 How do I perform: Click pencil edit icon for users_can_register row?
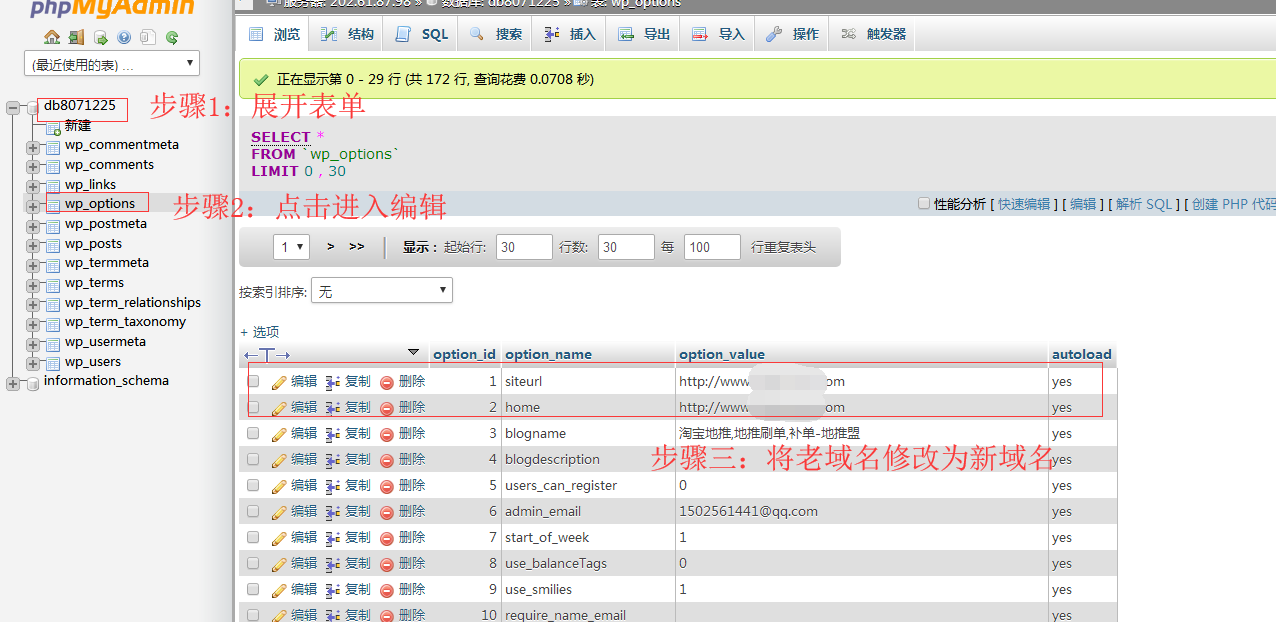pos(279,486)
